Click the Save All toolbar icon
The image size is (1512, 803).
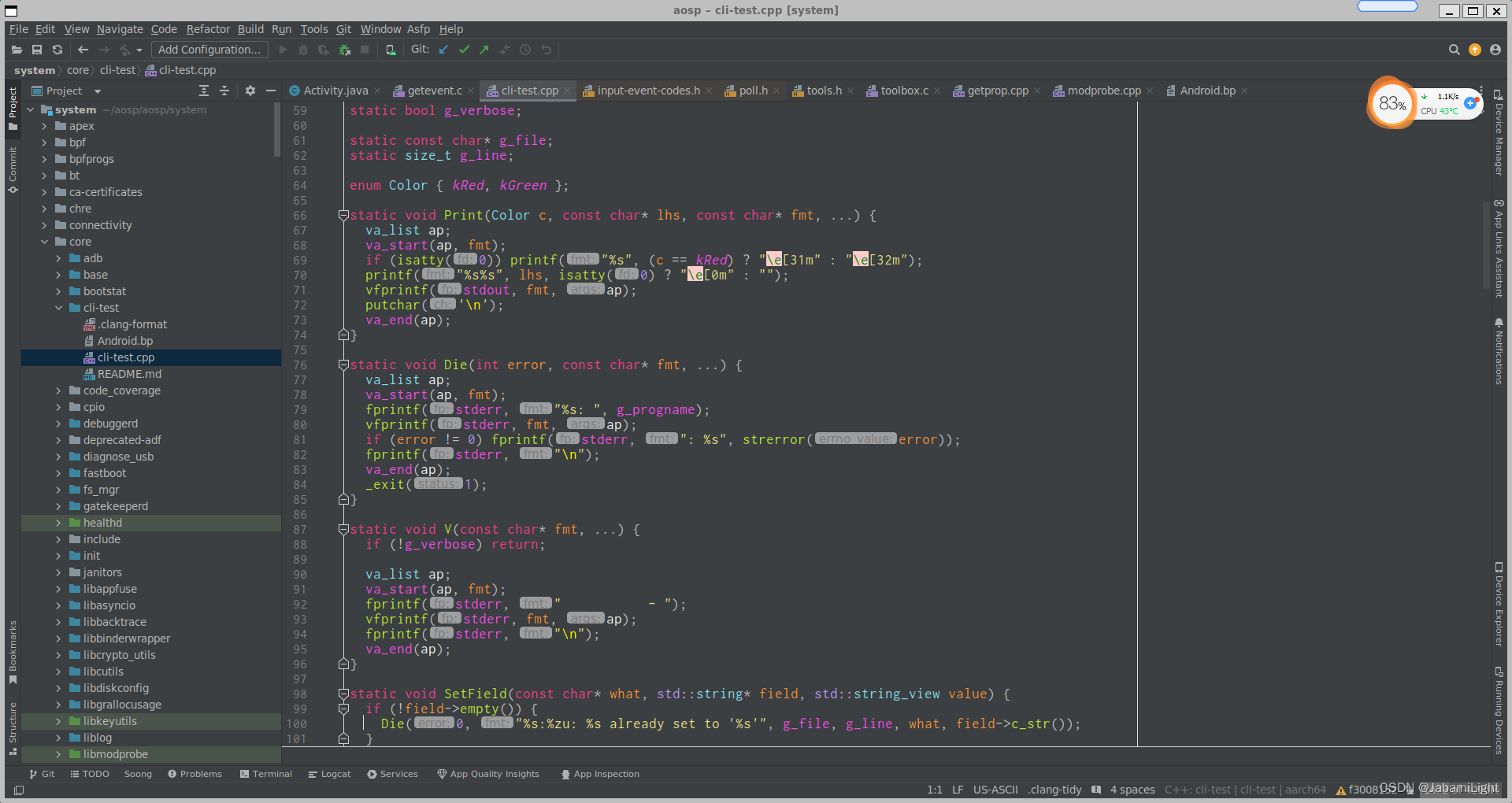pyautogui.click(x=37, y=50)
